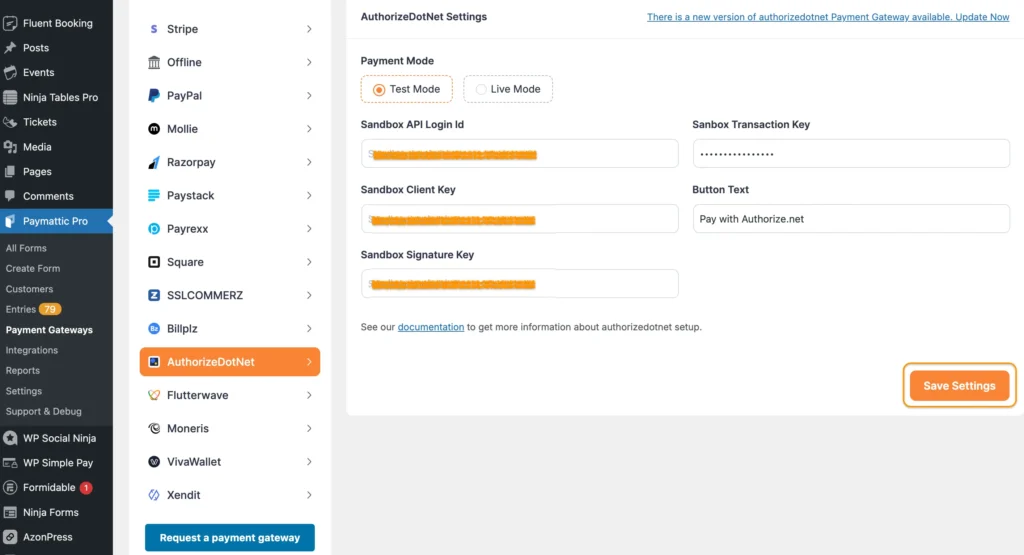Click the AuthorizeDotNet logo icon

pyautogui.click(x=153, y=362)
